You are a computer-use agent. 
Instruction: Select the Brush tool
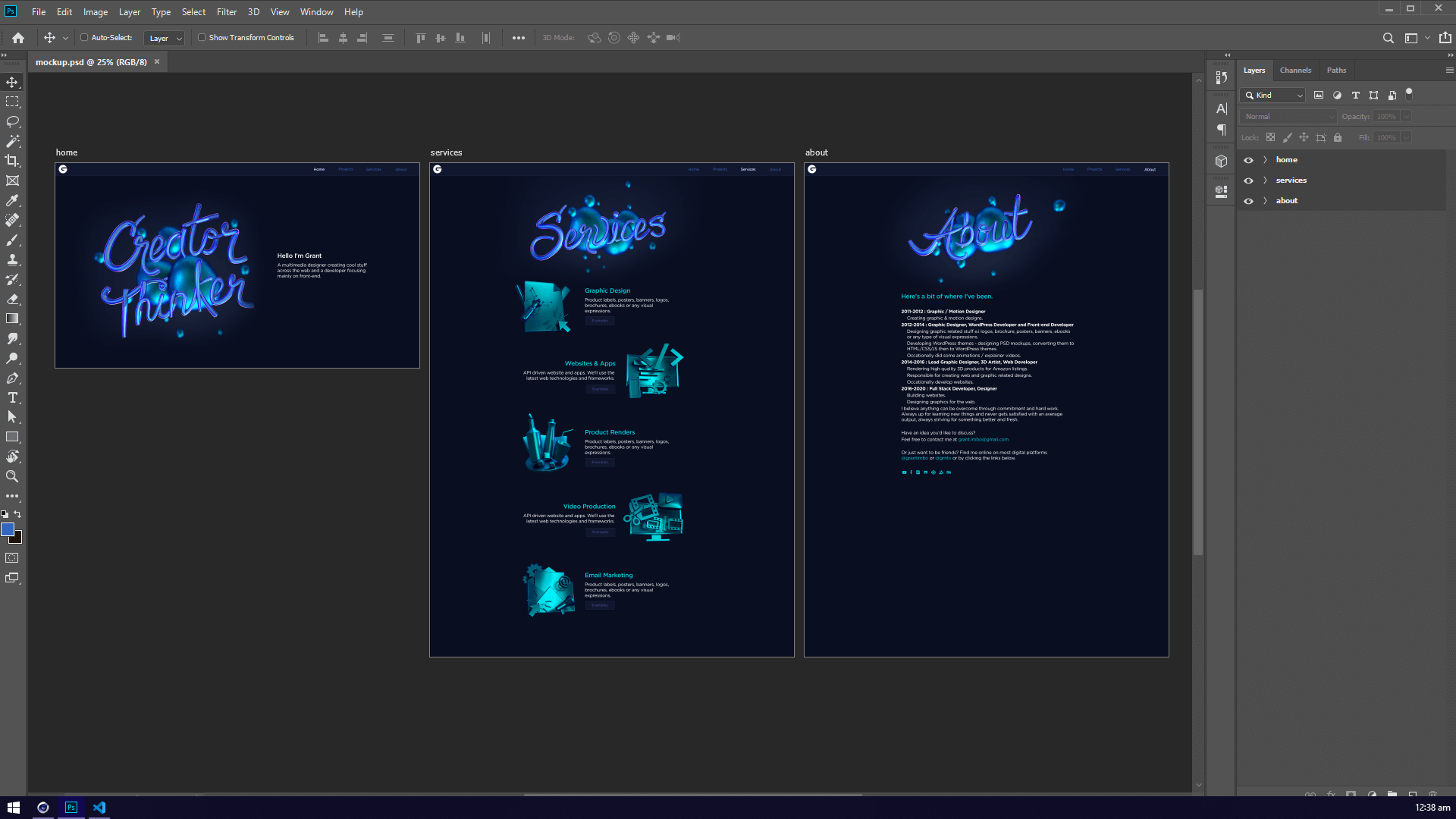tap(12, 240)
